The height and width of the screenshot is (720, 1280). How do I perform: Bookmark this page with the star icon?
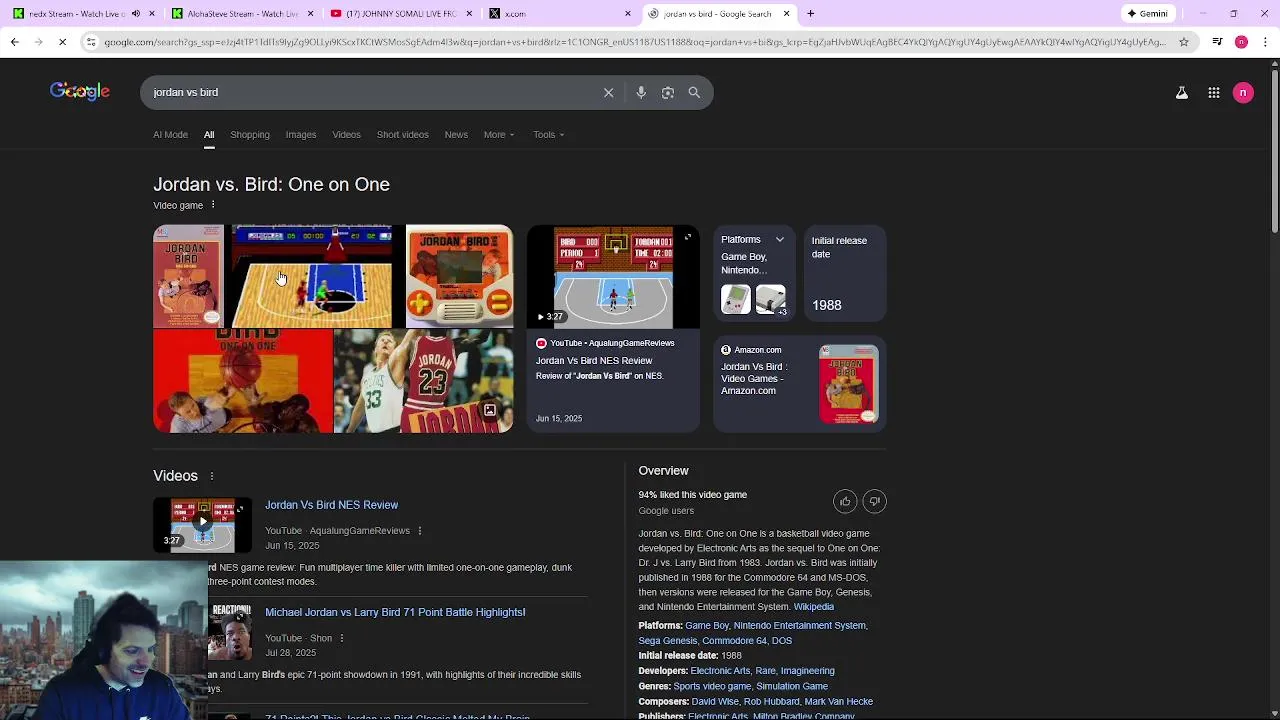coord(1184,42)
